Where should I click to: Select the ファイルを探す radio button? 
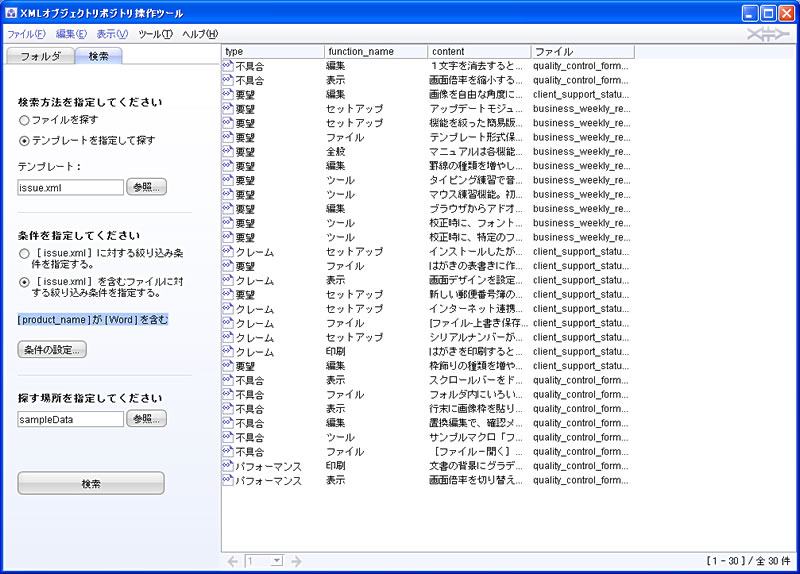pyautogui.click(x=24, y=120)
